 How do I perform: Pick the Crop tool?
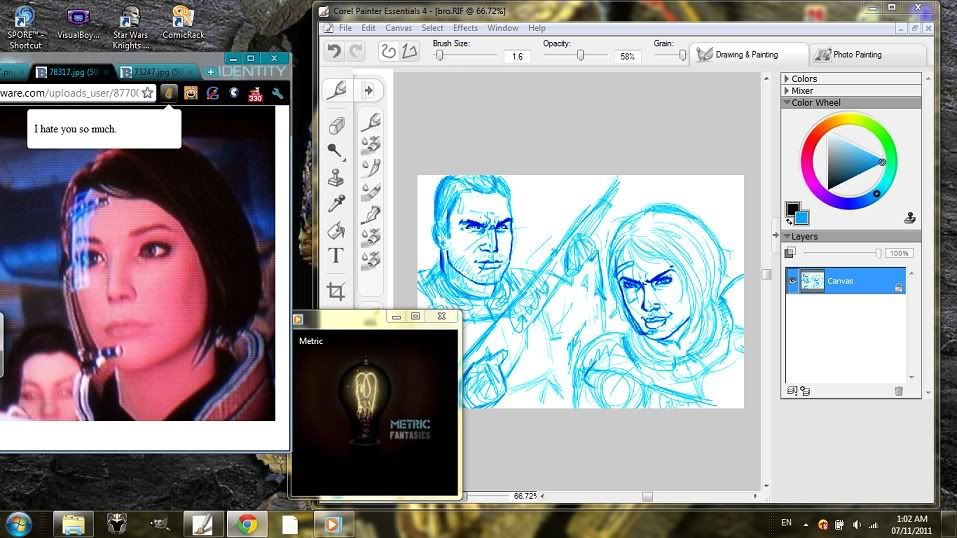[x=336, y=292]
